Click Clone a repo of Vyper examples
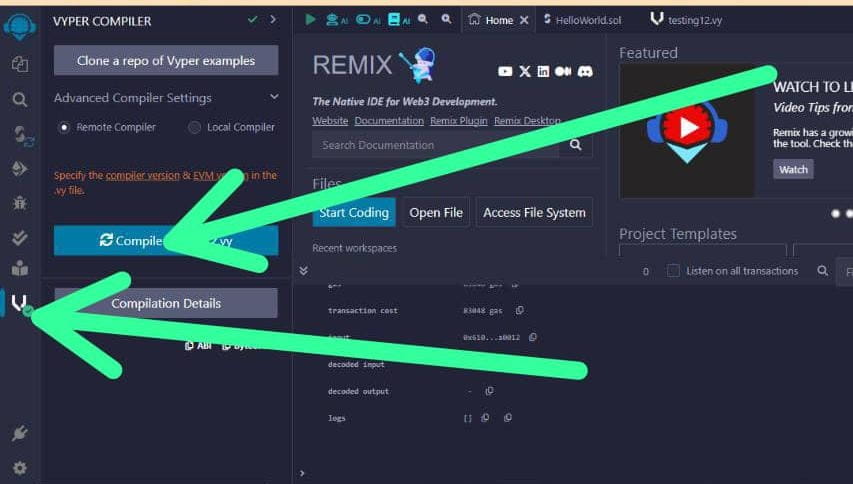Screen dimensions: 853x484 pos(166,61)
